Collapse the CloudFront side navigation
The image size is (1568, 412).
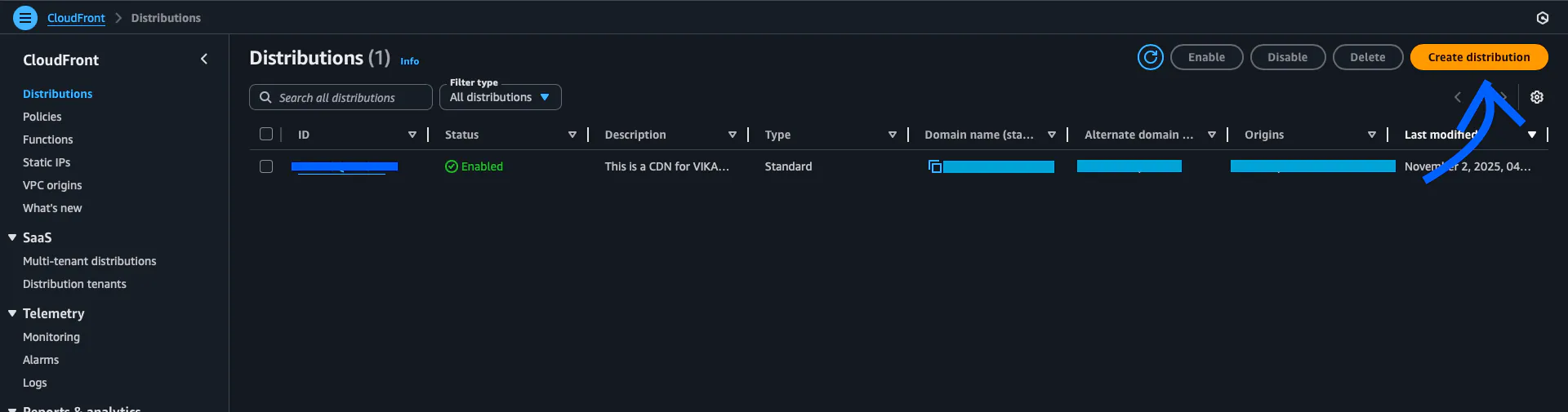click(x=204, y=59)
